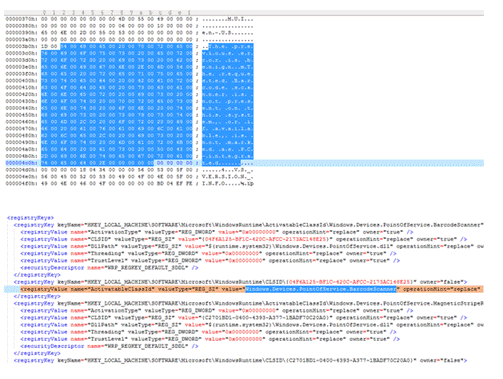Viewport: 503px width, 379px height.
Task: Click hex offset 000004d0h row label
Action: click(22, 170)
